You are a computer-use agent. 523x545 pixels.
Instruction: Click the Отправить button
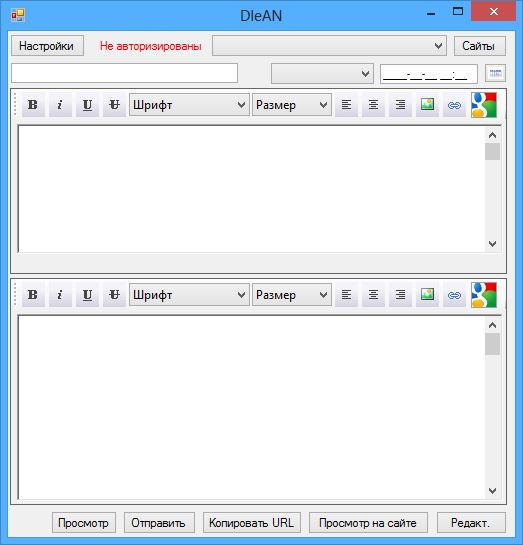pos(159,522)
